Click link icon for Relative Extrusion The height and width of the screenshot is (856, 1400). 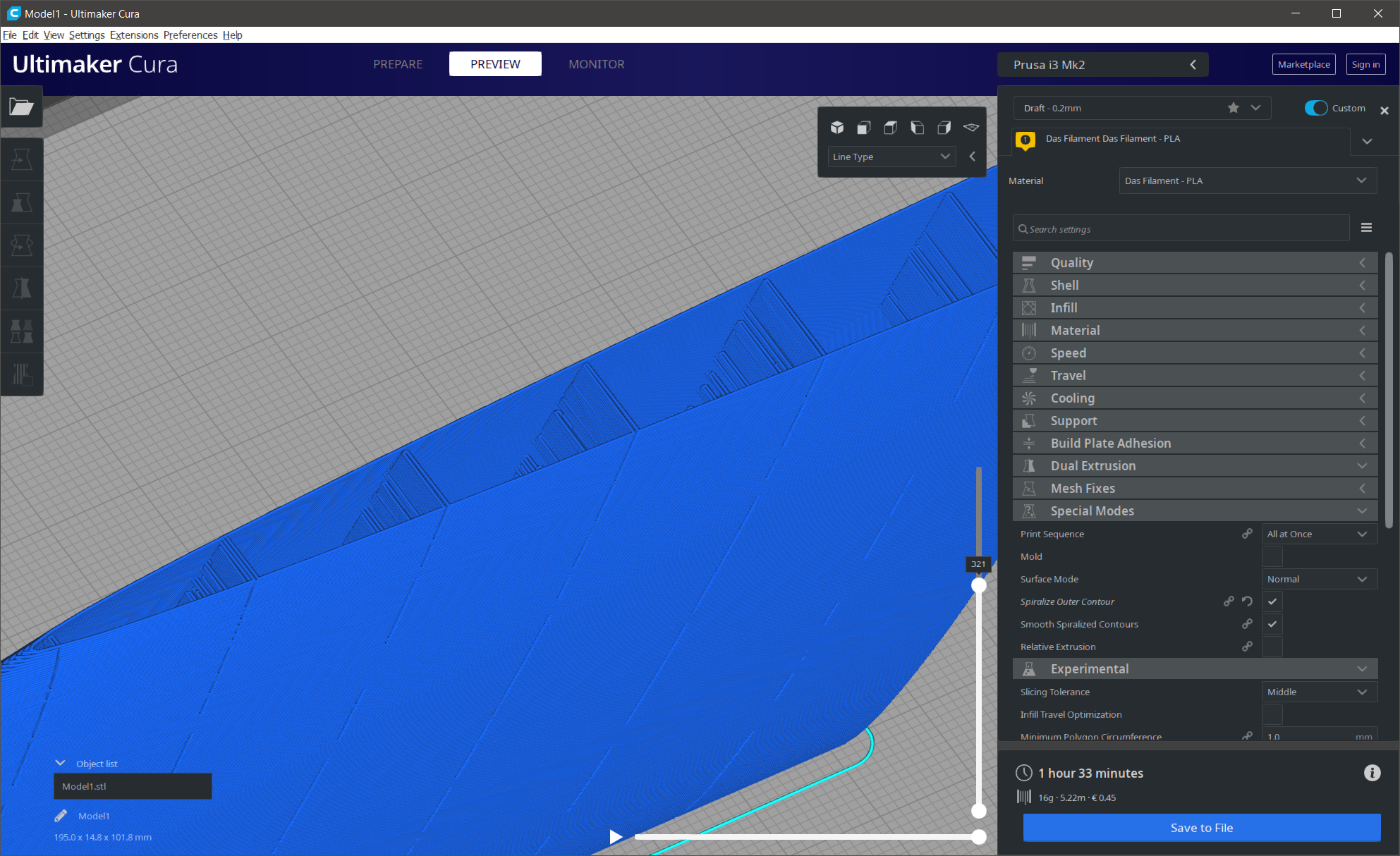[x=1247, y=647]
